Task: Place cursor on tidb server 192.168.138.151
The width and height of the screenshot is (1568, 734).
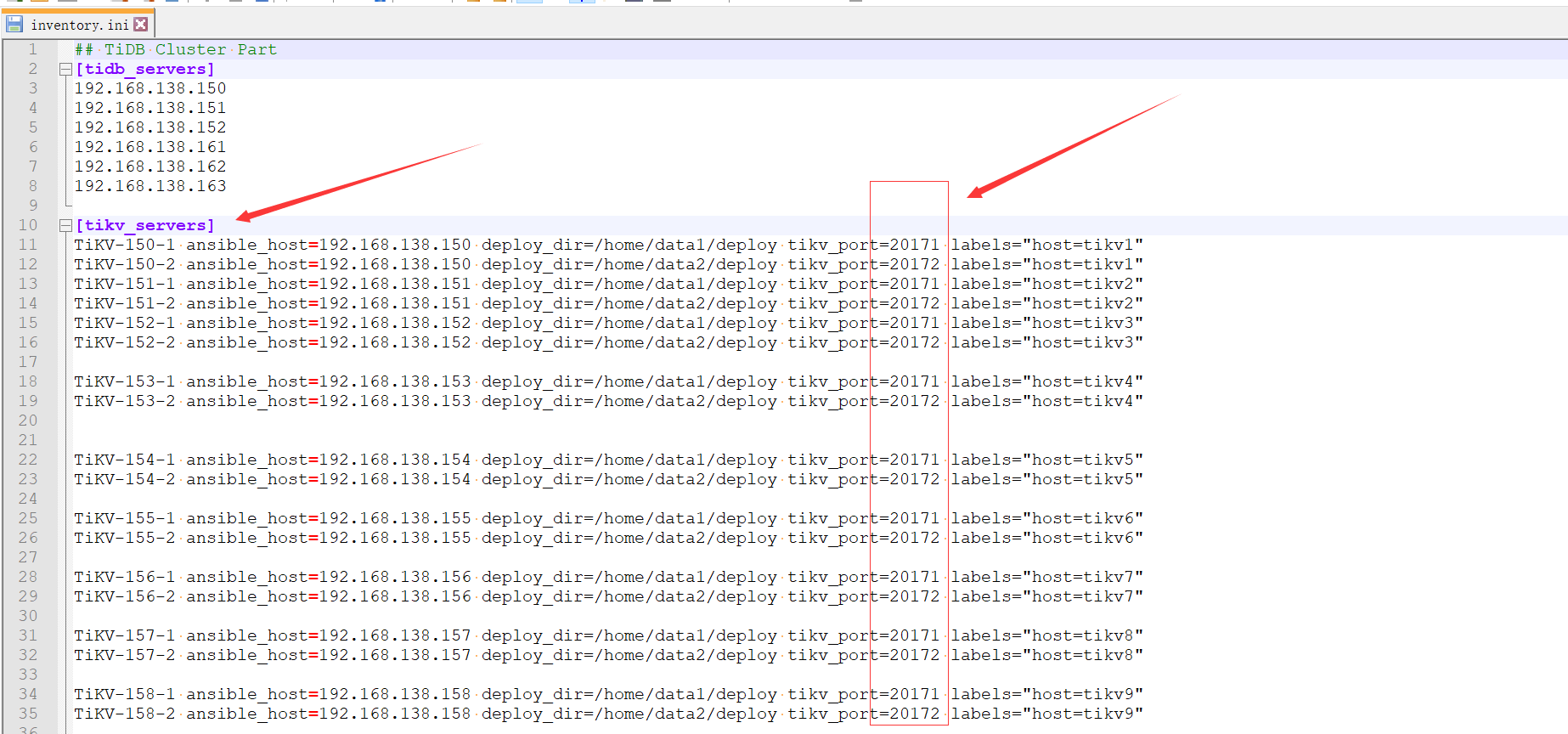Action: (150, 108)
